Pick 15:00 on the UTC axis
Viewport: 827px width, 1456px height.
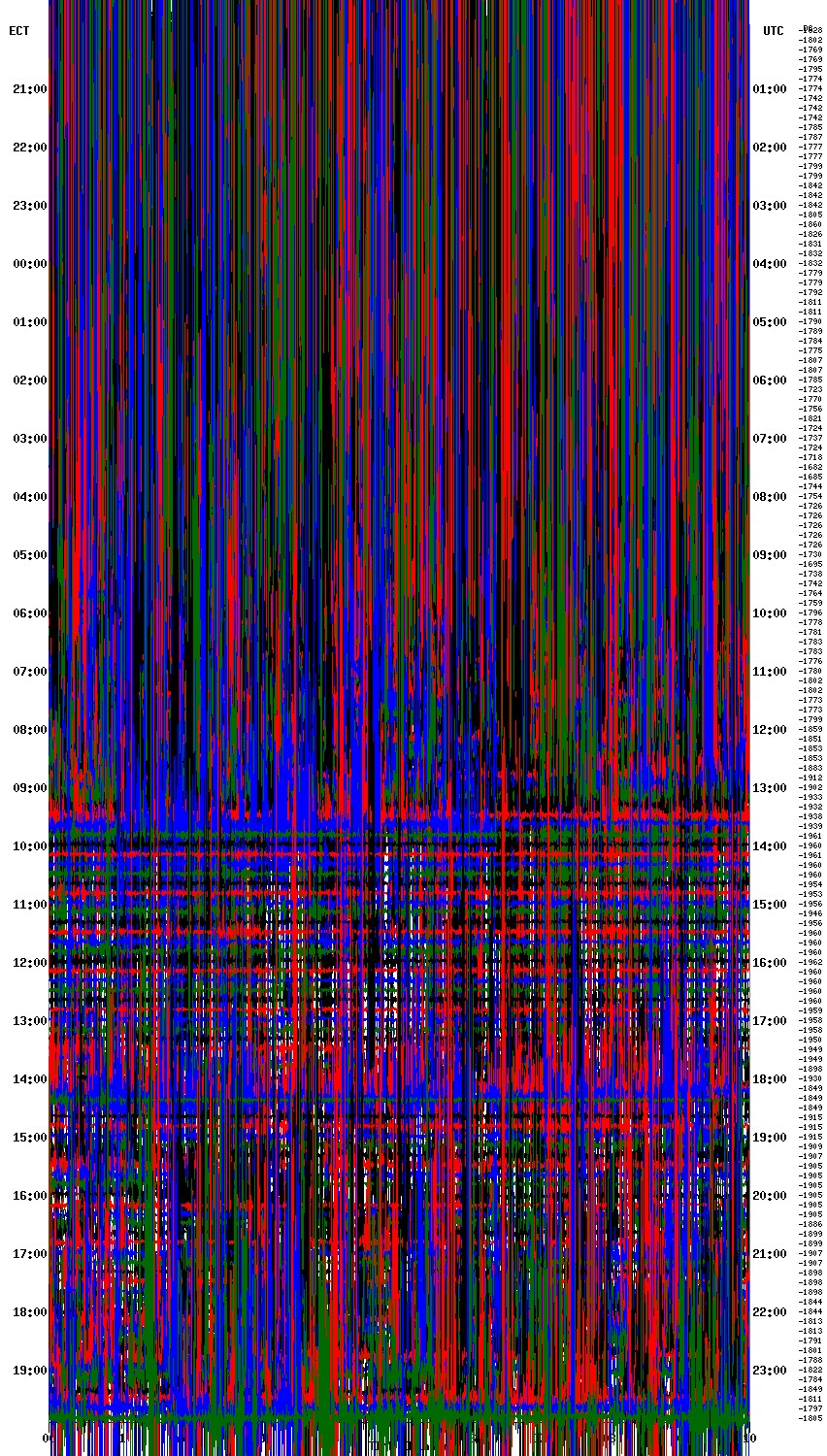coord(770,905)
